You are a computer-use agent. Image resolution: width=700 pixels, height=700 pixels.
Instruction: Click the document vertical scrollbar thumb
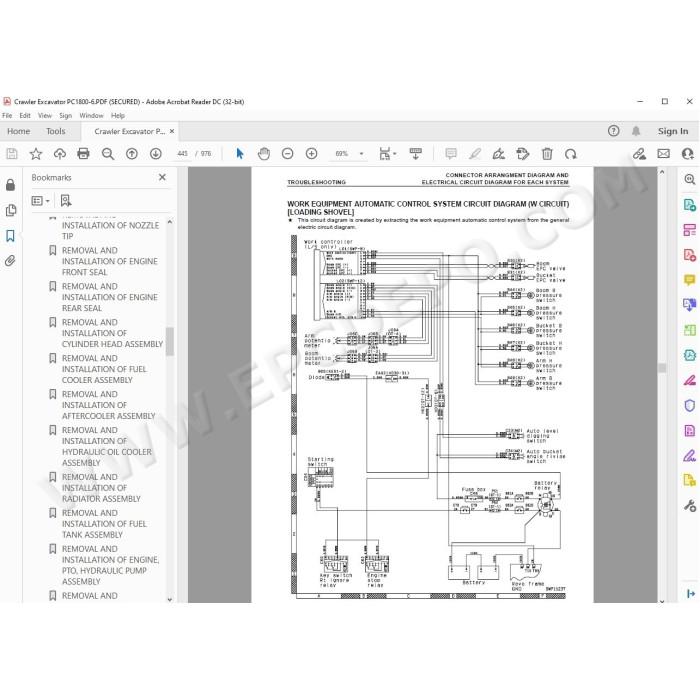tap(662, 368)
